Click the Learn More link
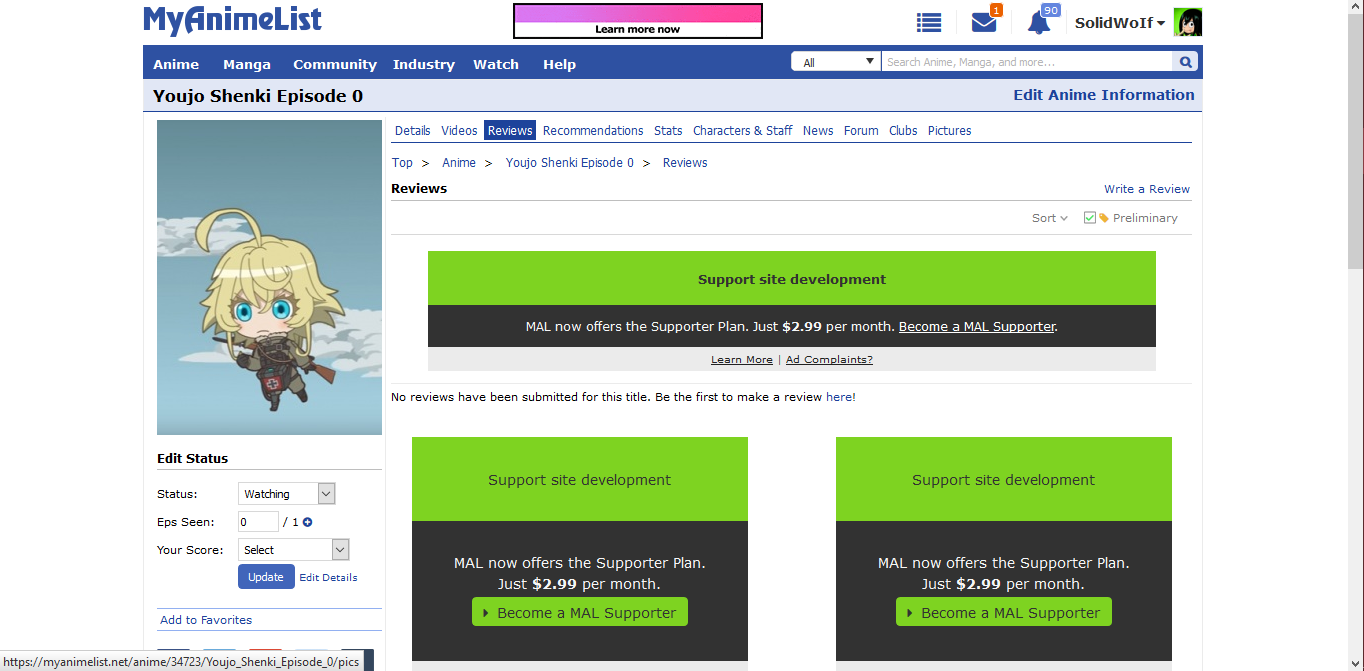Viewport: 1364px width, 671px height. coord(742,360)
